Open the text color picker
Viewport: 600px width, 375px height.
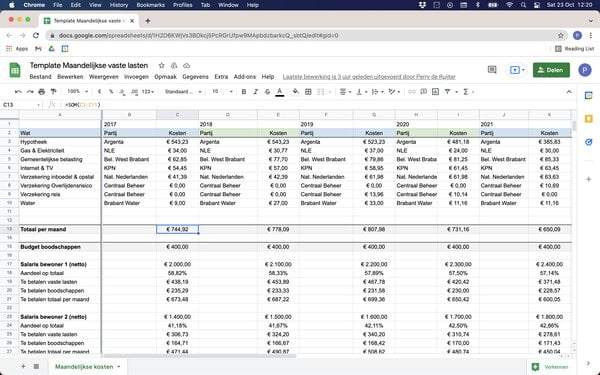[280, 92]
